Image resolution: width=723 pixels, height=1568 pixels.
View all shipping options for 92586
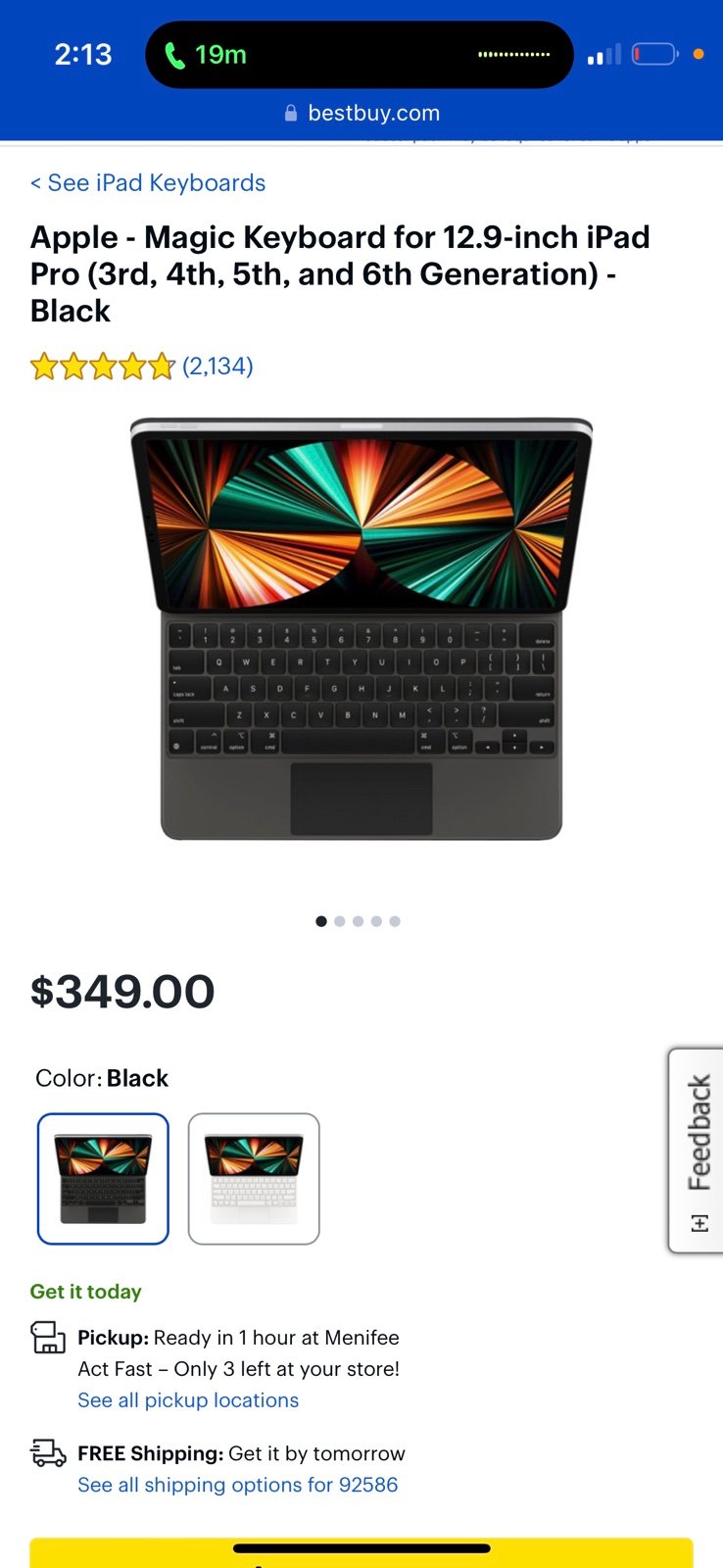click(238, 1485)
